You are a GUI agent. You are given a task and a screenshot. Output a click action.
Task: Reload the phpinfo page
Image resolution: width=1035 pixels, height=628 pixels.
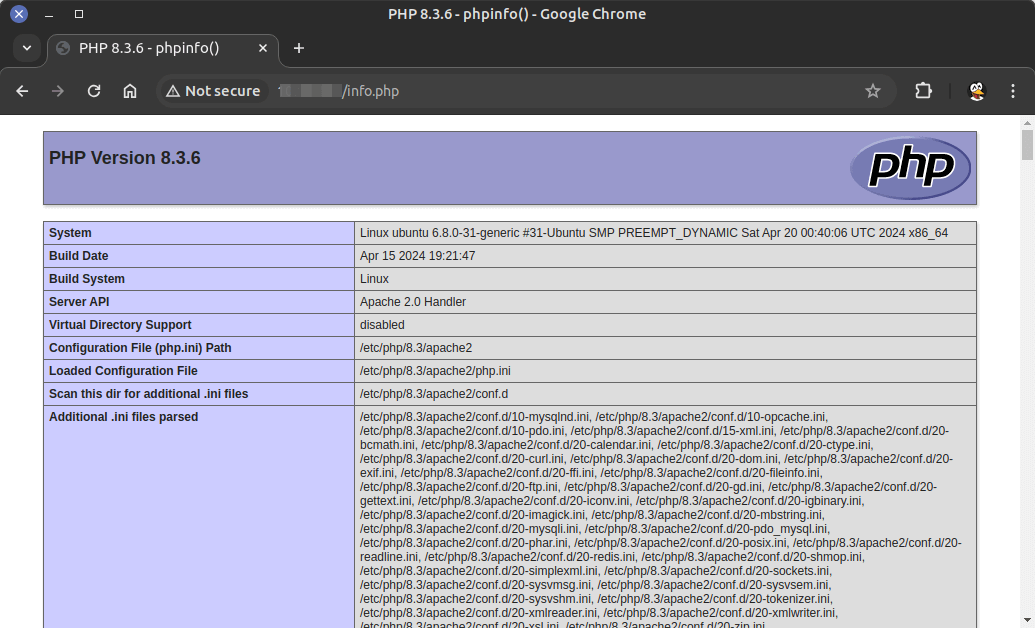point(94,91)
